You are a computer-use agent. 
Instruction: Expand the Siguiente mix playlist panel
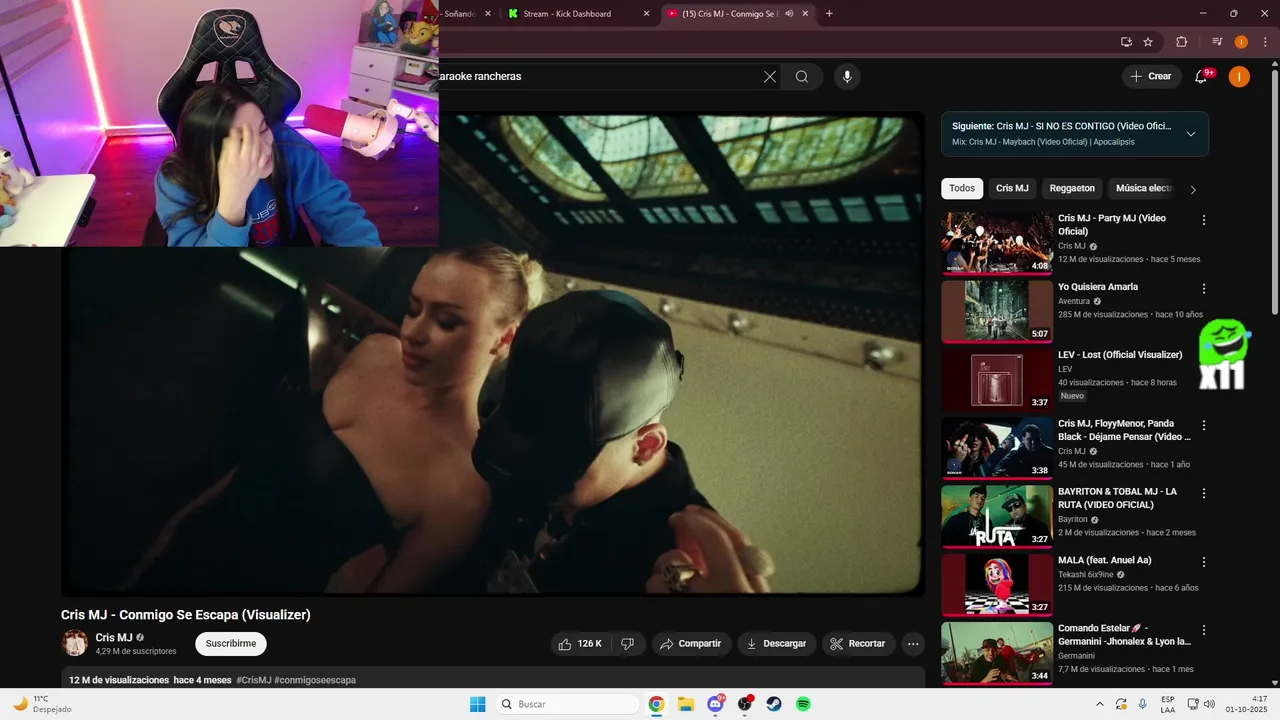[1191, 134]
